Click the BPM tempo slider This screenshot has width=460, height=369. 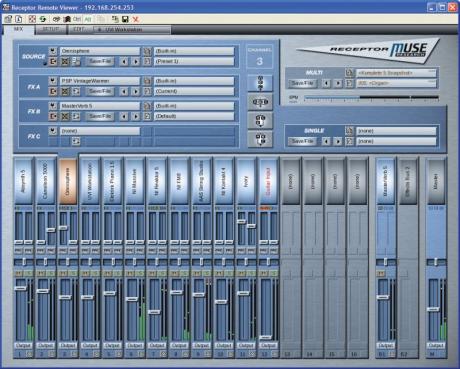coord(371,98)
